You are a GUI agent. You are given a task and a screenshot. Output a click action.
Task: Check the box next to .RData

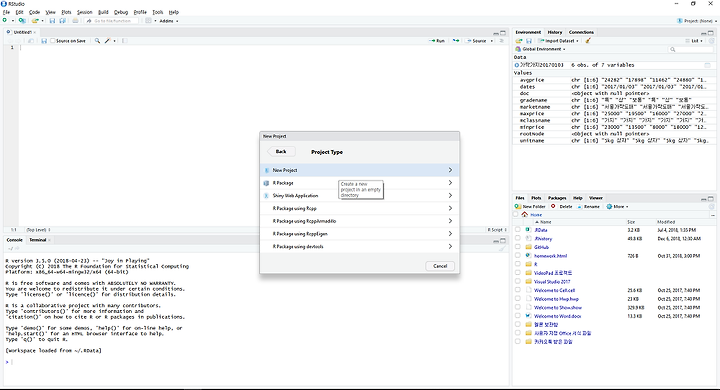518,230
